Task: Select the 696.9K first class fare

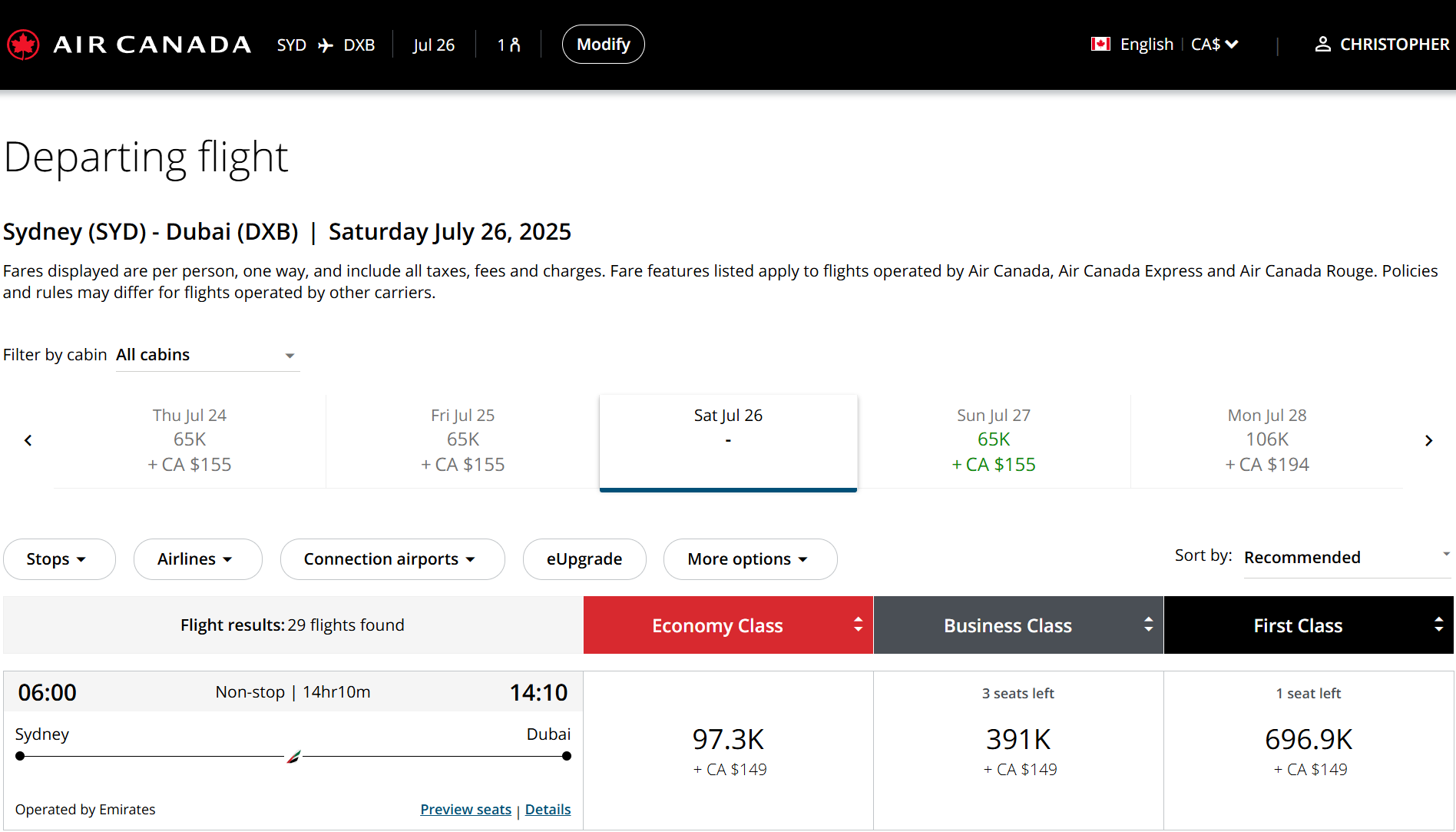Action: click(1309, 751)
